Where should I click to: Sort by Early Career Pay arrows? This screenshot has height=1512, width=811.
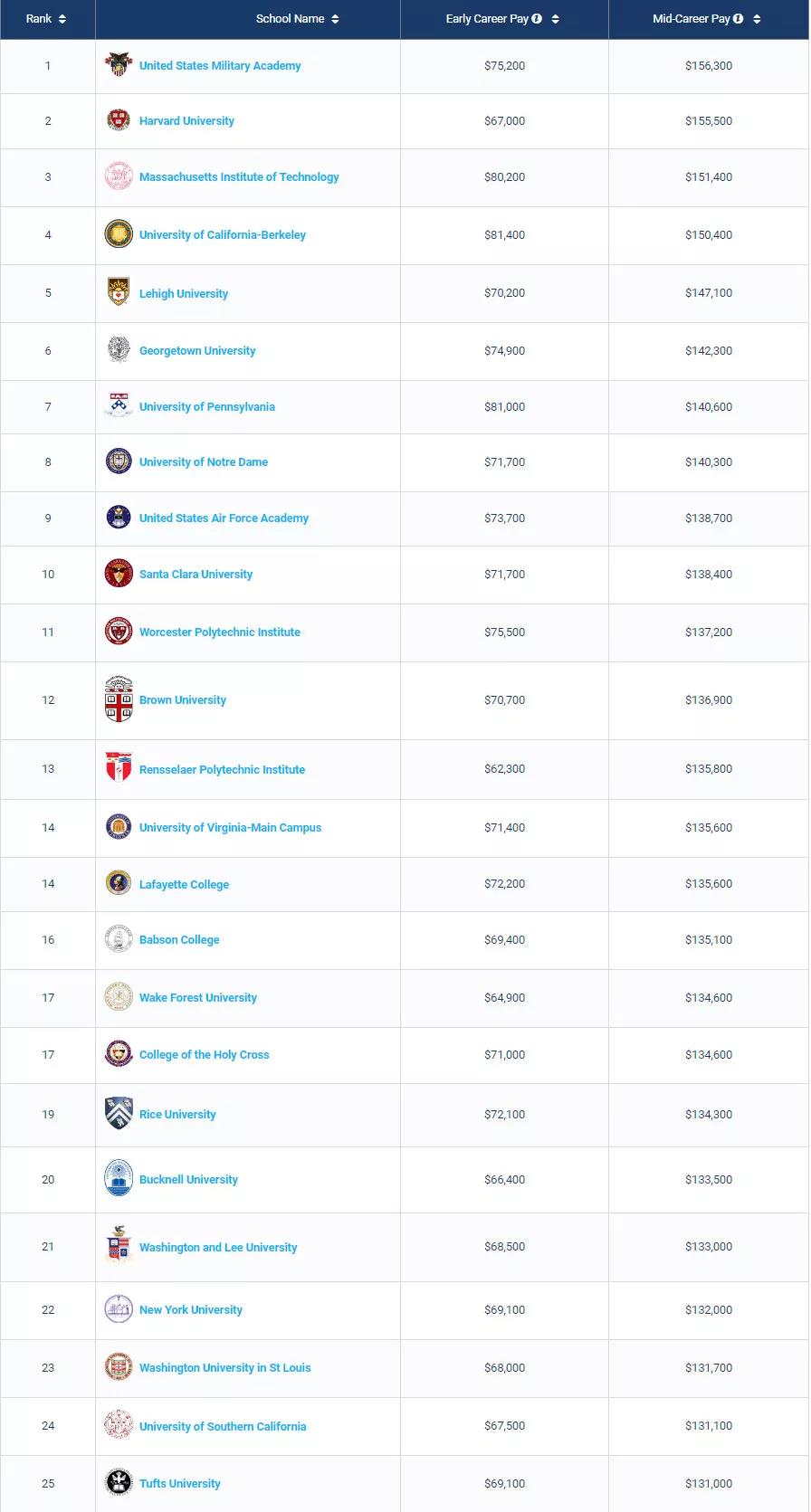click(x=555, y=19)
